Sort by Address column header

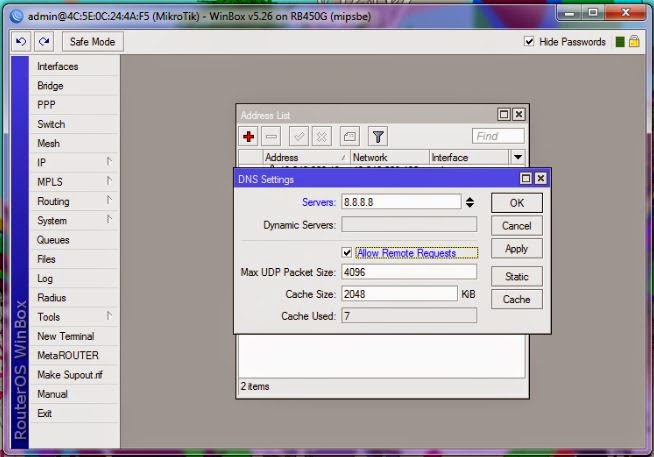(307, 158)
